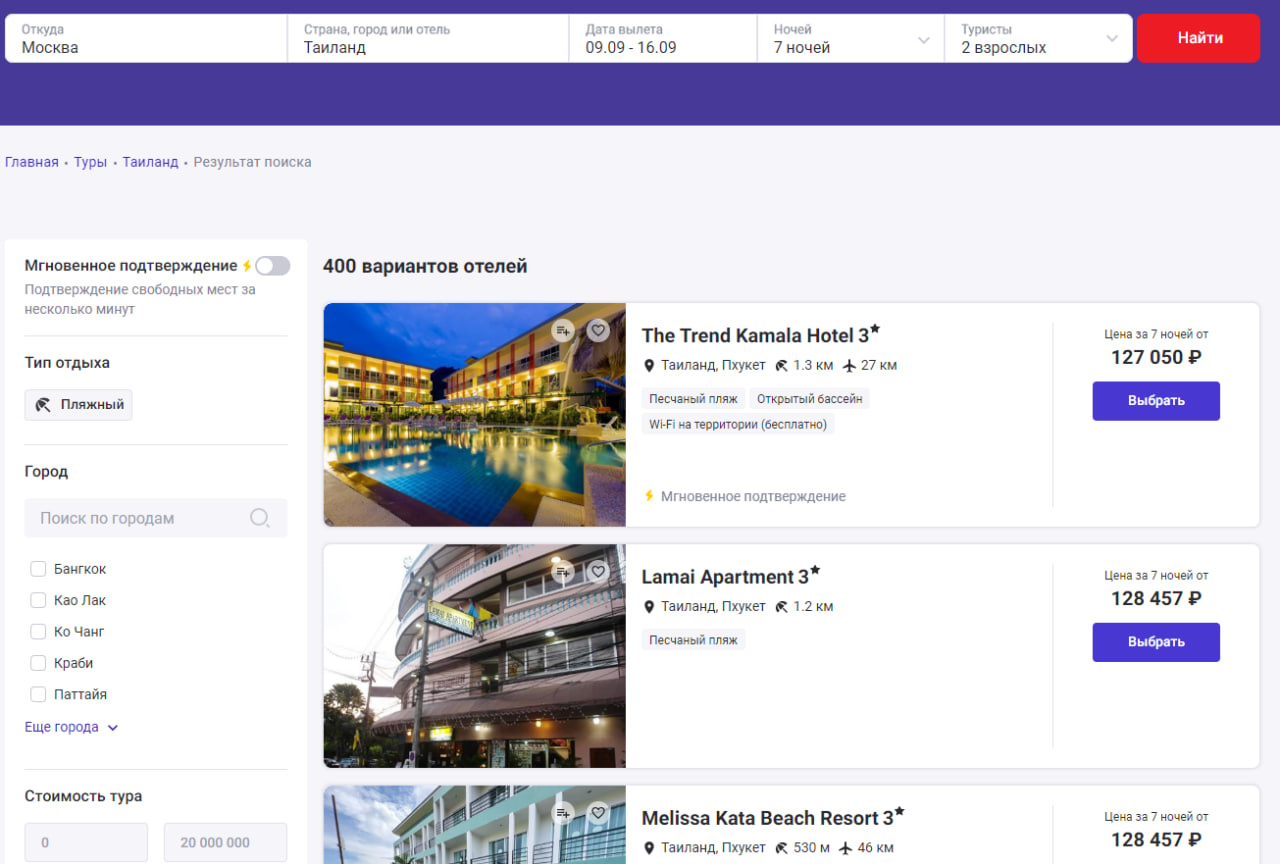Click beach umbrella icon next to 530 м

tap(782, 848)
